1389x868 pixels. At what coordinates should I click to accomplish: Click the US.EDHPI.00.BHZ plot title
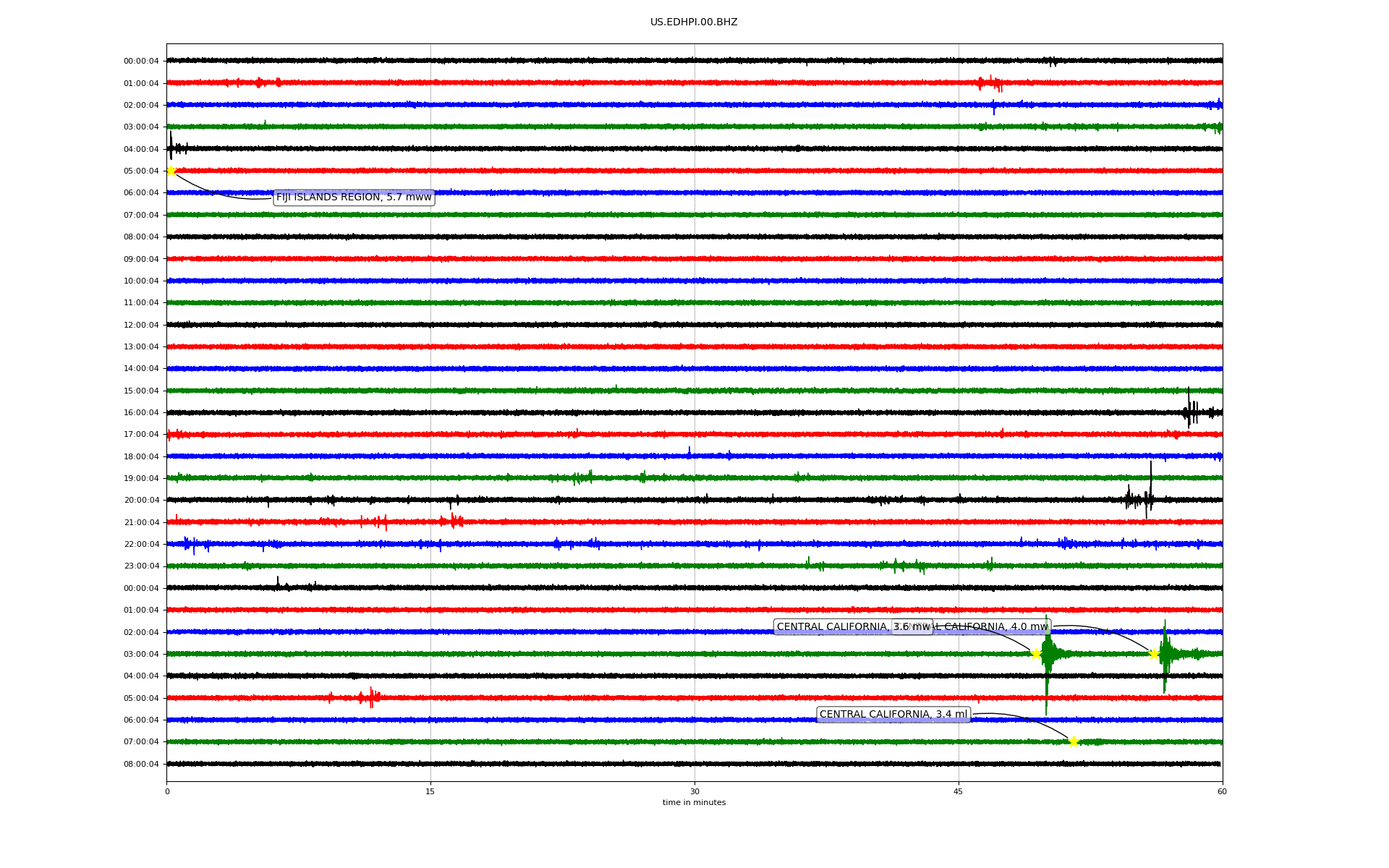point(694,22)
